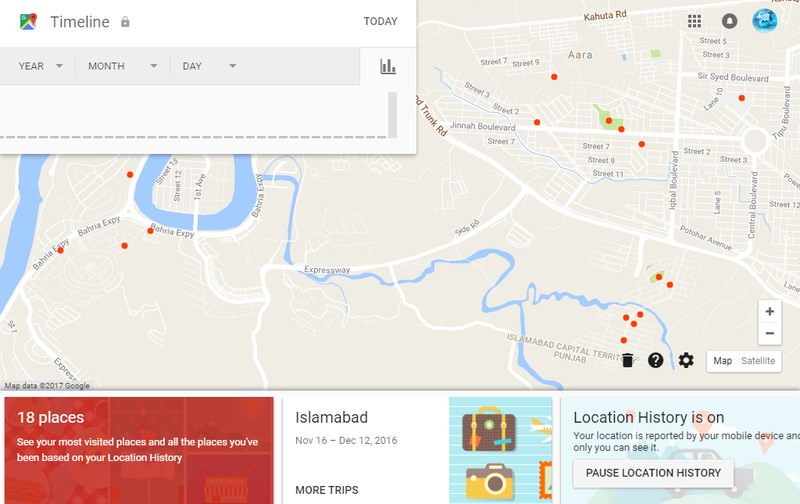
Task: Open the account profile avatar
Action: click(x=765, y=20)
